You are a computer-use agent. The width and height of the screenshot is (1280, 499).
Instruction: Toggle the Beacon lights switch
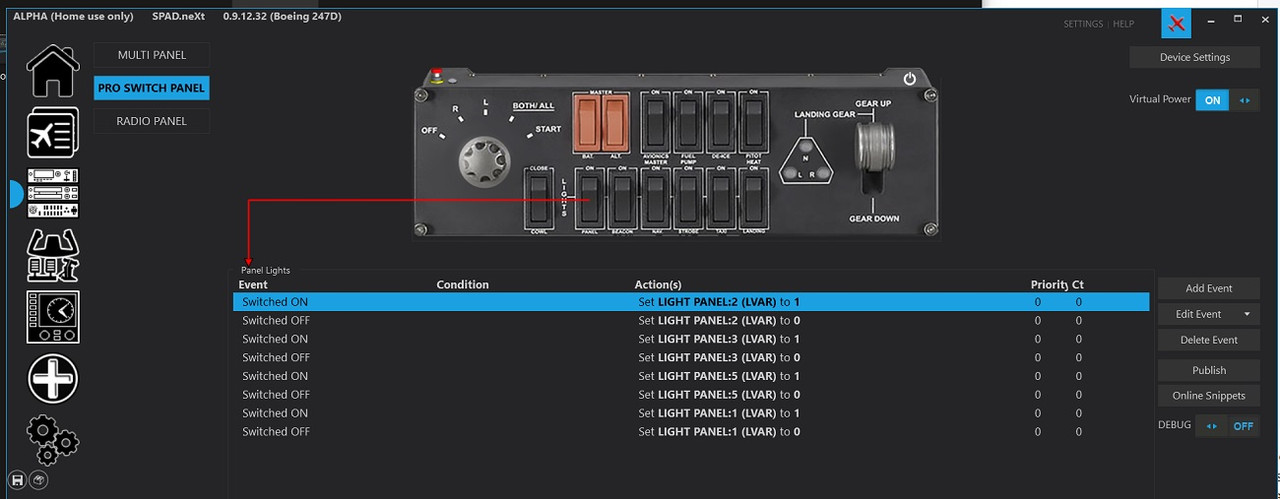tap(623, 198)
